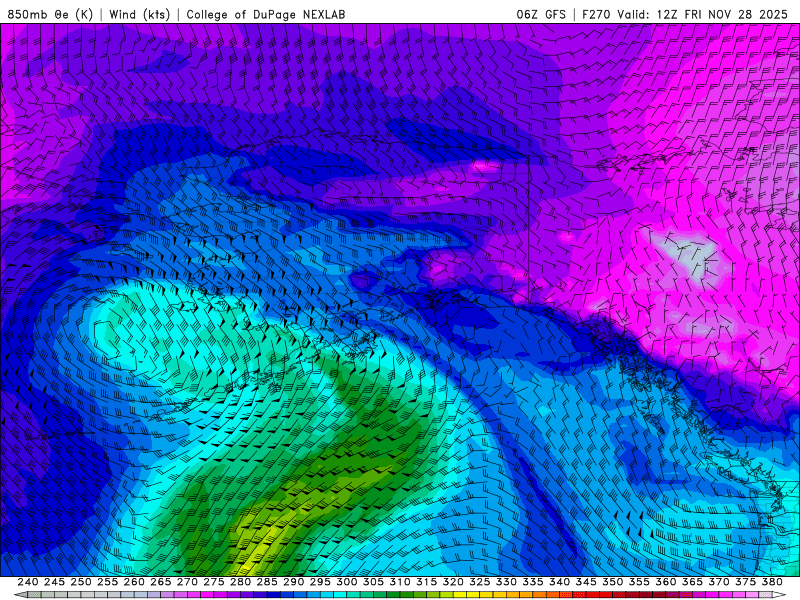The height and width of the screenshot is (600, 800).
Task: Click the 'Wind (kts)' header label
Action: click(x=140, y=14)
